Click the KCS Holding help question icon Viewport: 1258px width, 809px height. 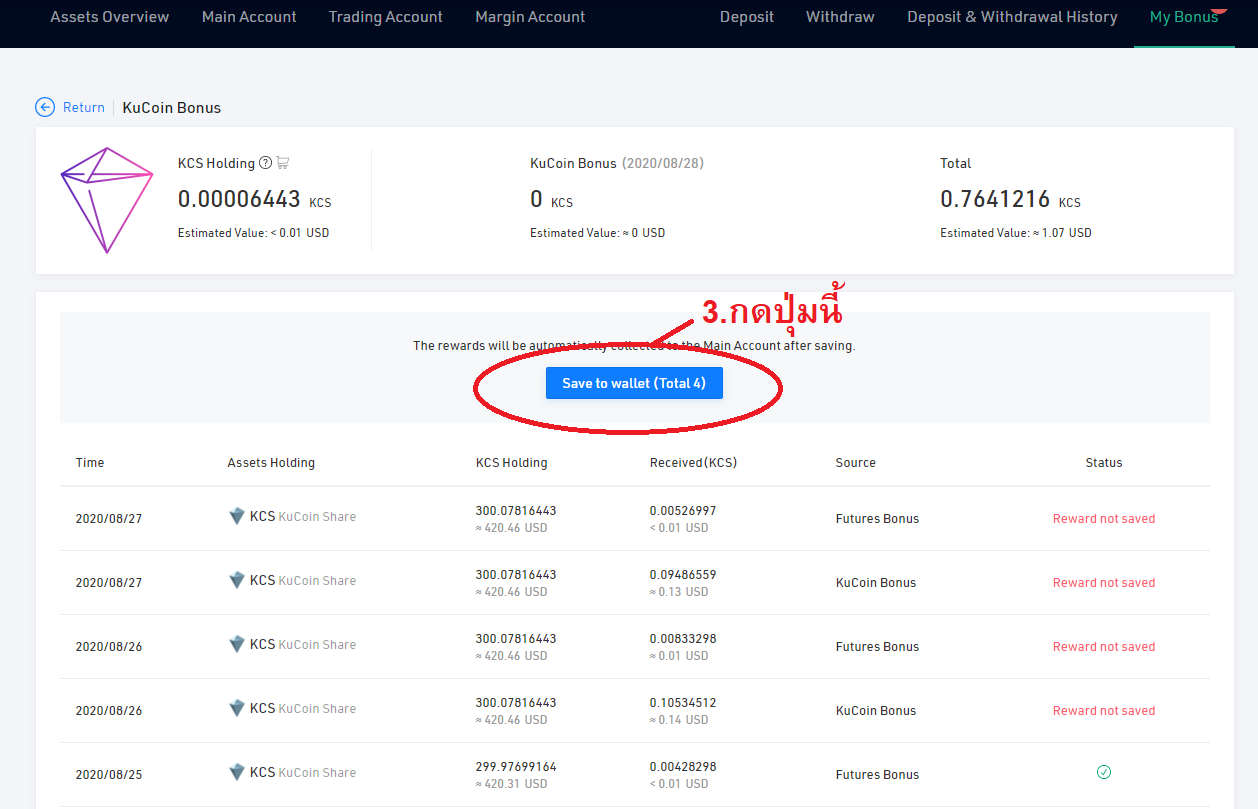265,163
